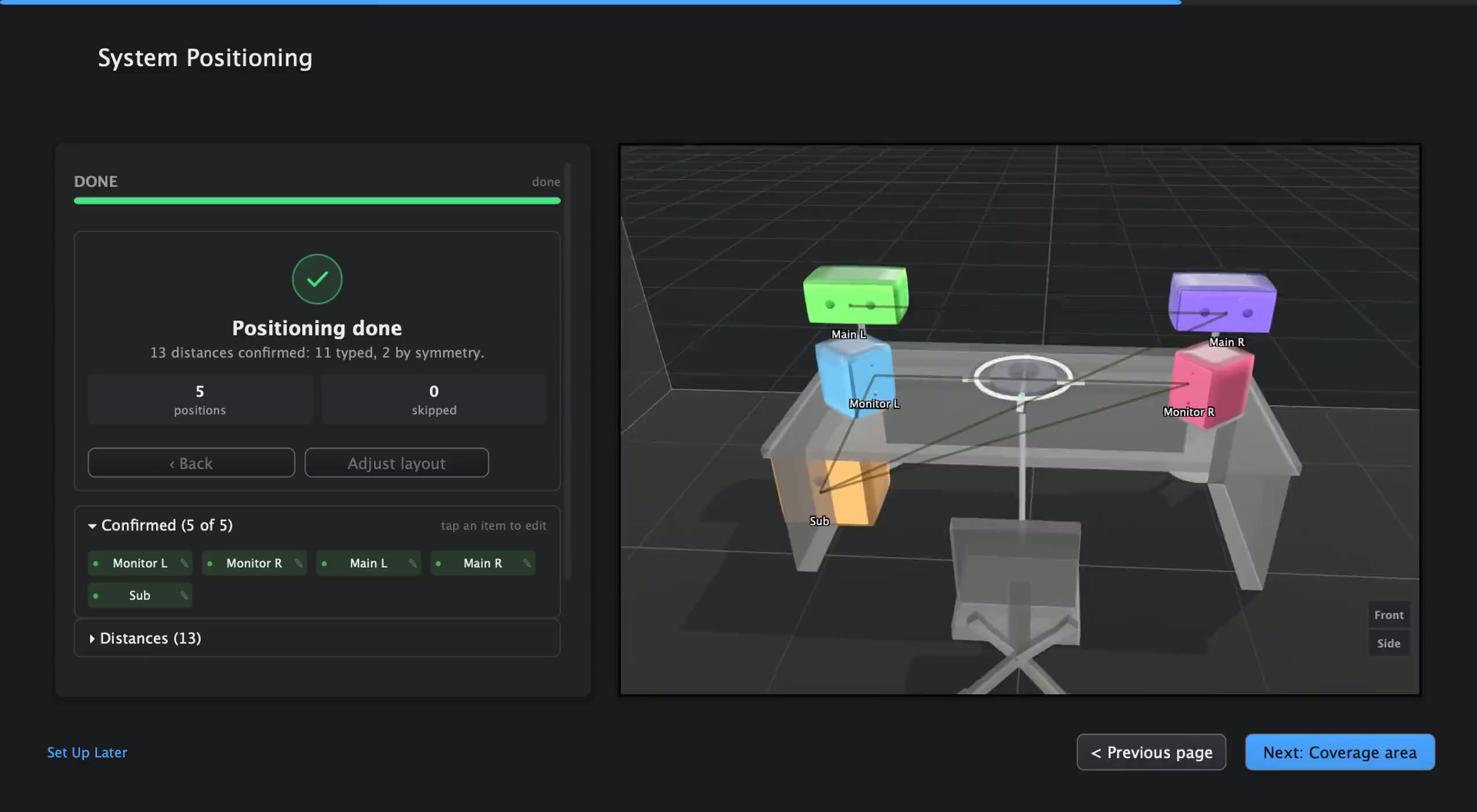Switch 3D view to Side
The height and width of the screenshot is (812, 1477).
[x=1389, y=644]
